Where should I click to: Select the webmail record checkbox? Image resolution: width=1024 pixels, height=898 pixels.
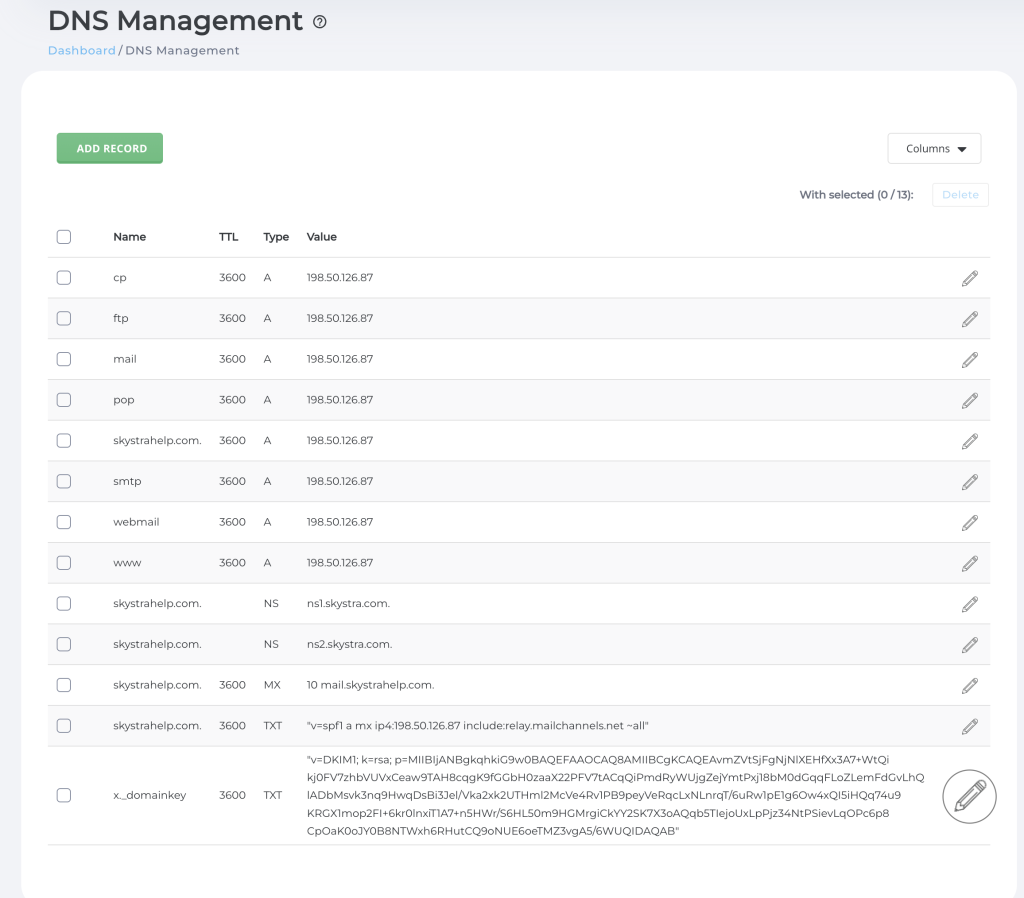click(64, 522)
